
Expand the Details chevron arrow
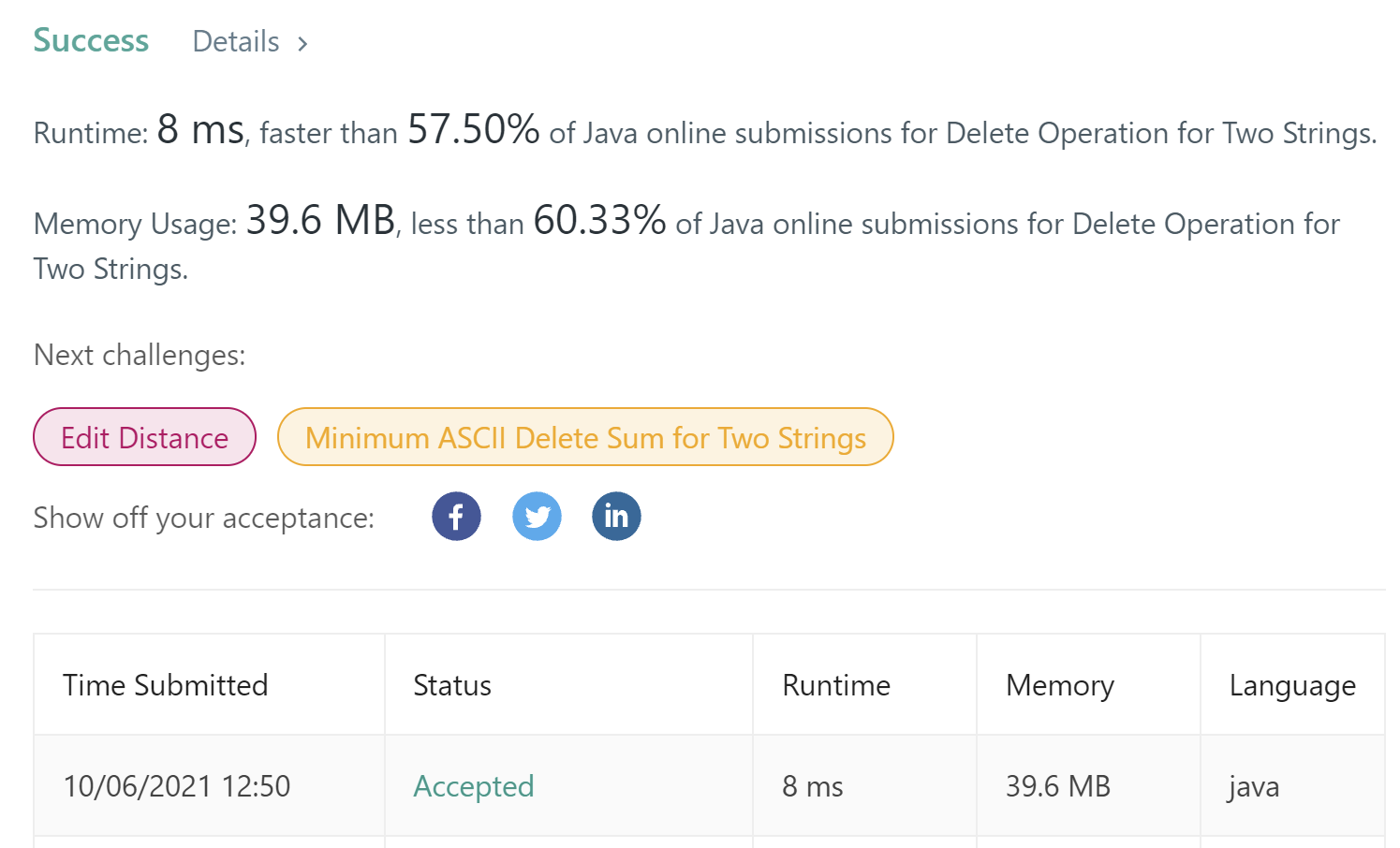[302, 44]
